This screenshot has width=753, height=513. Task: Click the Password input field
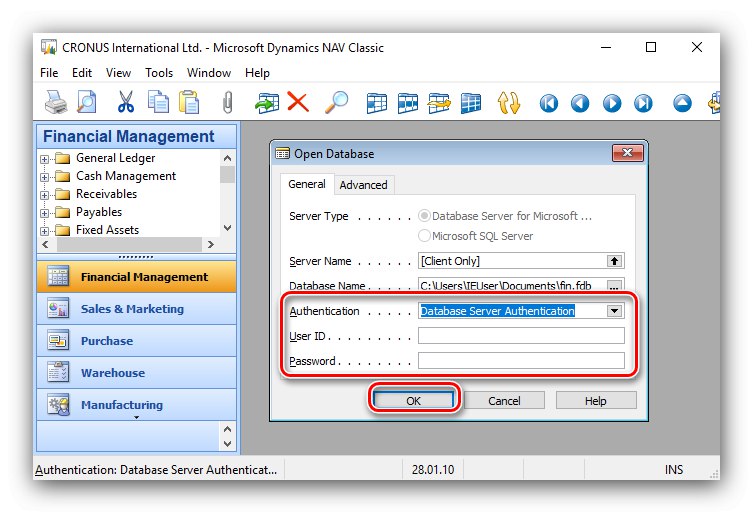click(x=521, y=360)
